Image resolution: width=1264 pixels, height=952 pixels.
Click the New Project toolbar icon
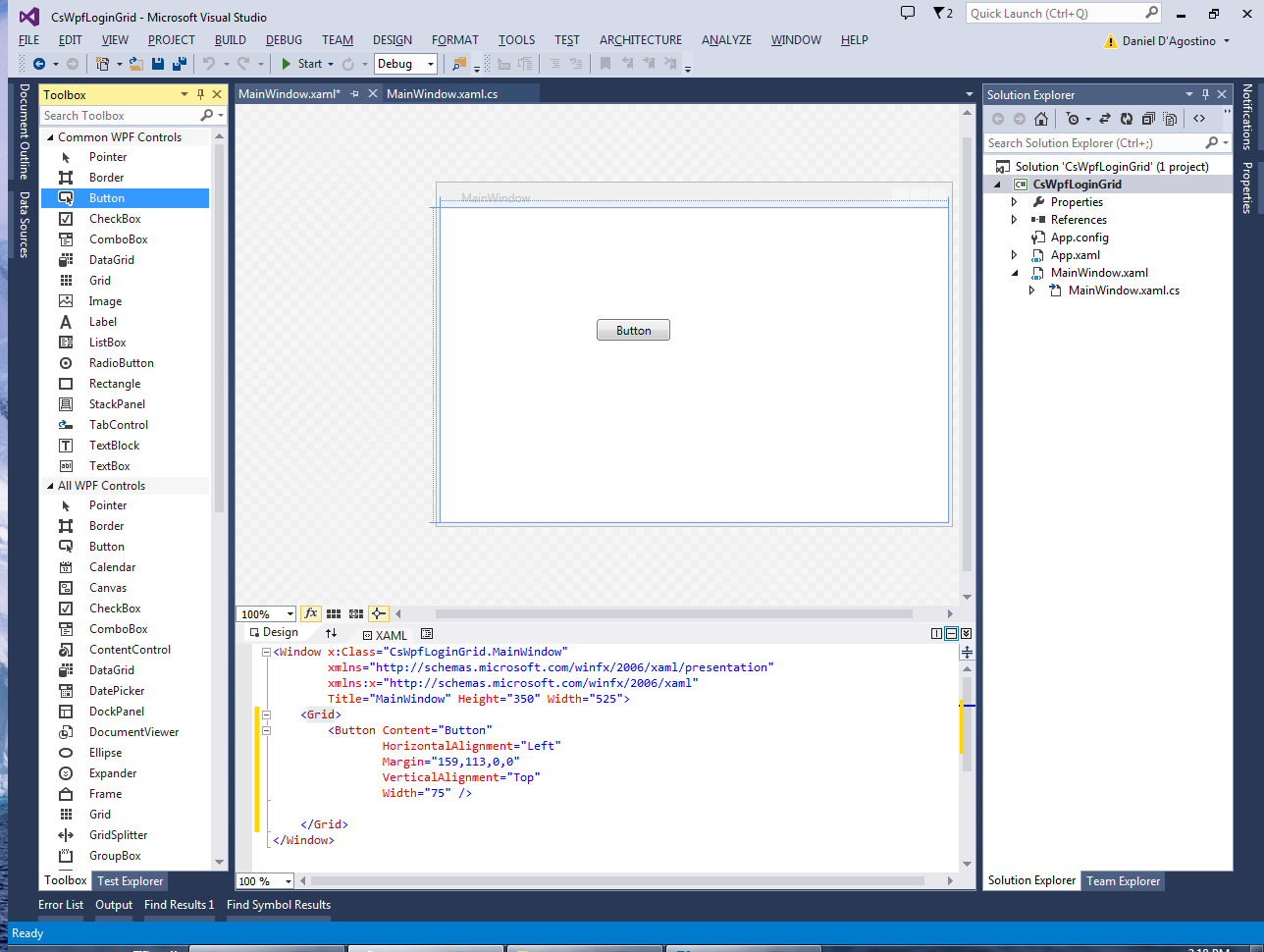[x=102, y=64]
